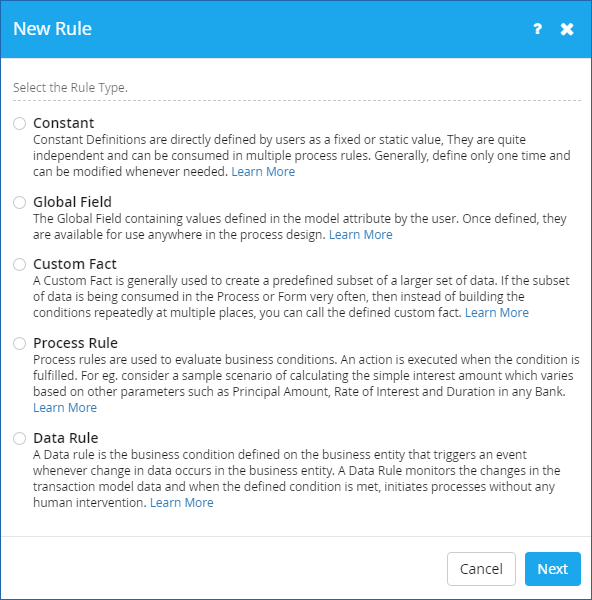This screenshot has height=600, width=592.
Task: Open Learn More link for Global Field
Action: (x=361, y=234)
